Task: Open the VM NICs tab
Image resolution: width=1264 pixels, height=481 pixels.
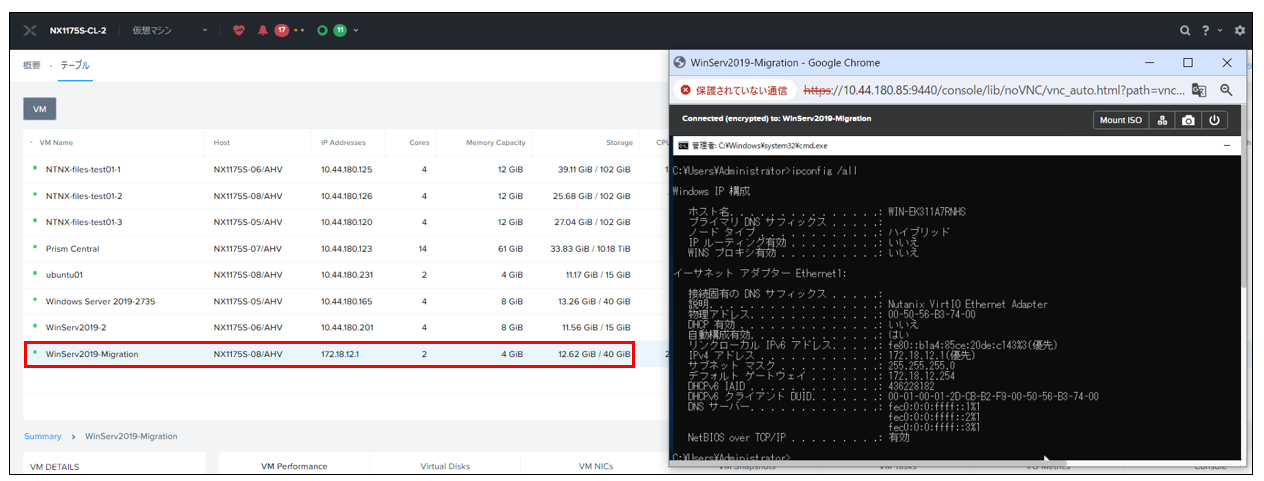Action: 597,466
